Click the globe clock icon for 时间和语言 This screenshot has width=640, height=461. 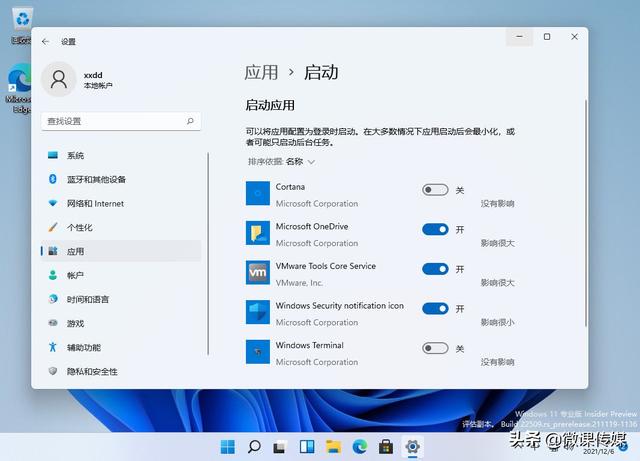[x=53, y=299]
